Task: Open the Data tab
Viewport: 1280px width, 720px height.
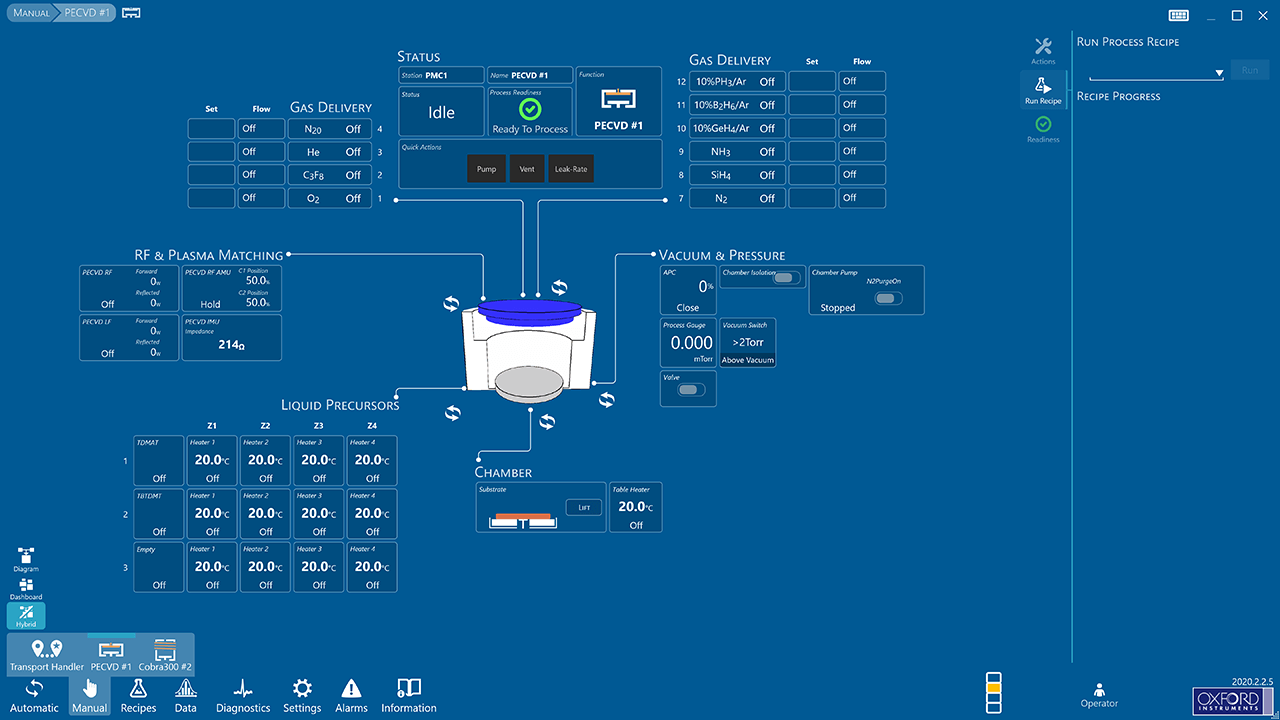Action: 185,695
